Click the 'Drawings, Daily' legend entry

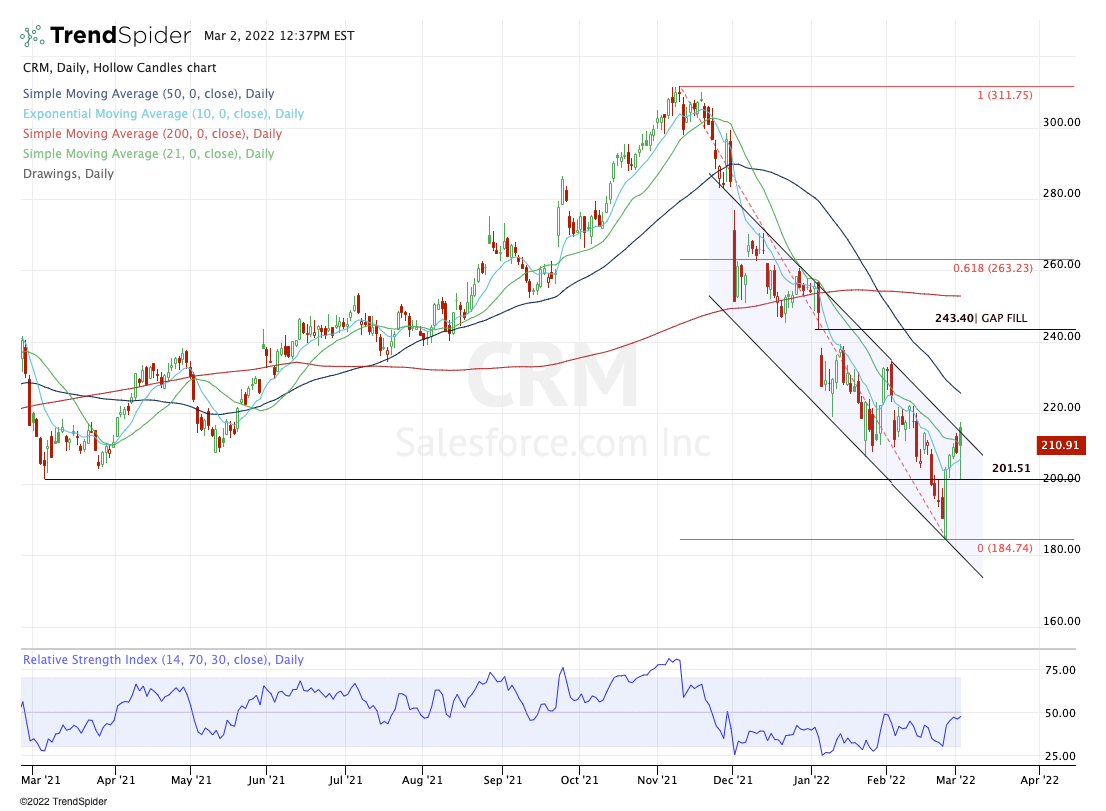tap(68, 173)
